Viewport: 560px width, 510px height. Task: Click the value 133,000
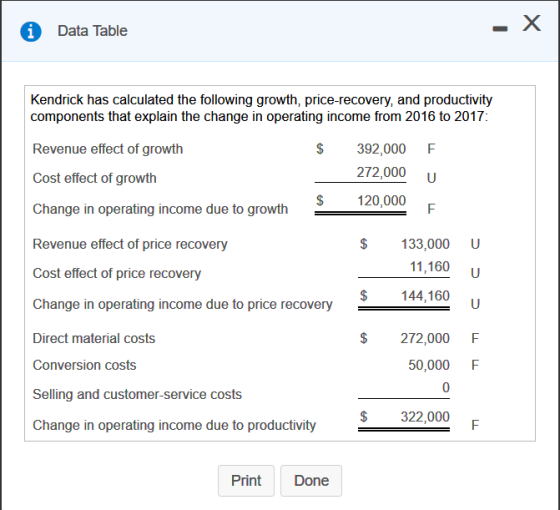tap(425, 244)
